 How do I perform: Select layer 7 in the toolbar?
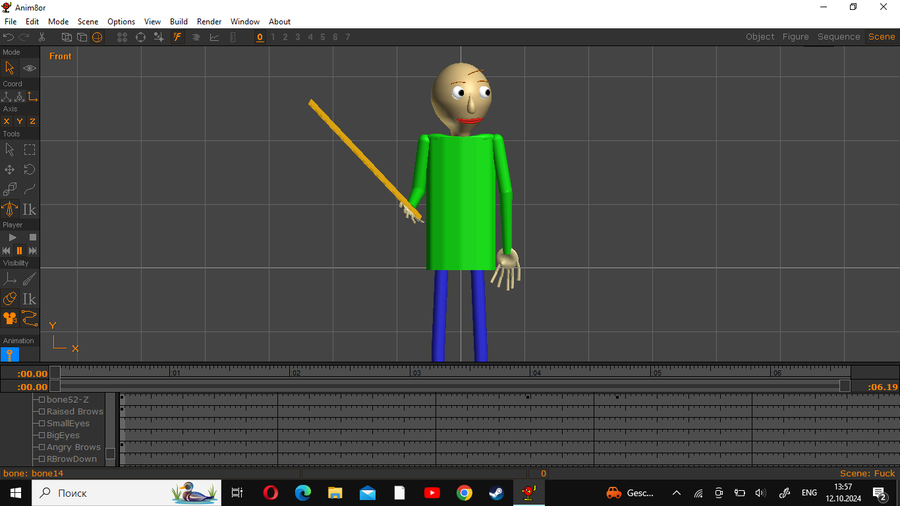click(348, 37)
